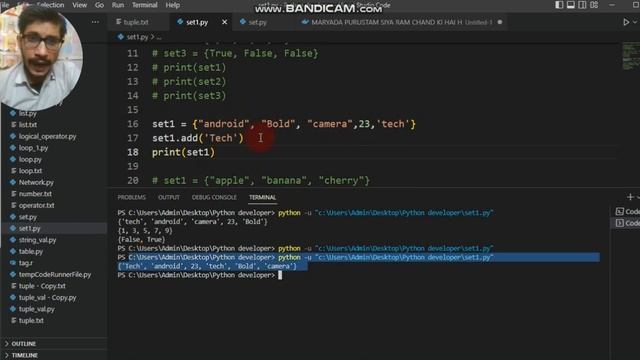Select the first Code terminal in the list

point(627,211)
